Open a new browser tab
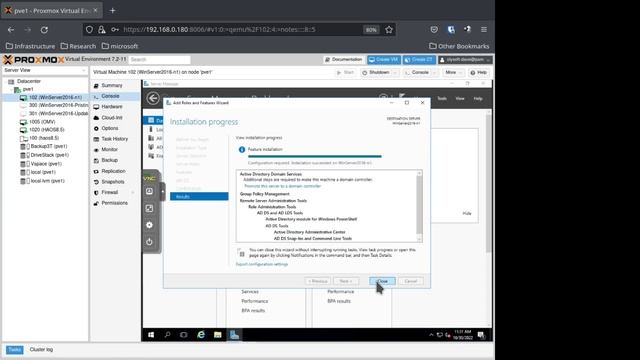The width and height of the screenshot is (640, 360). pos(113,11)
